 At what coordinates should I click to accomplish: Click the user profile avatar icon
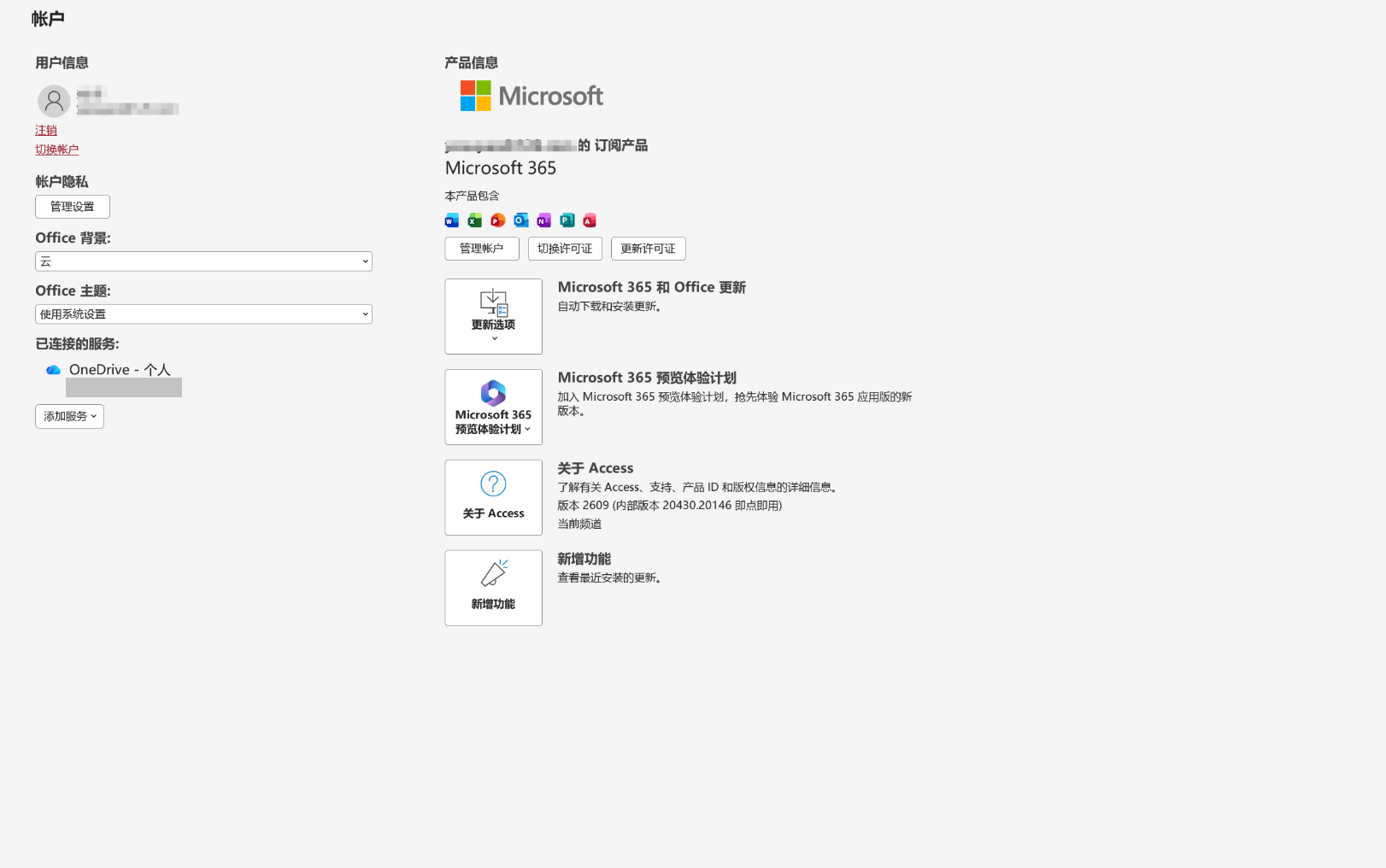[x=54, y=101]
